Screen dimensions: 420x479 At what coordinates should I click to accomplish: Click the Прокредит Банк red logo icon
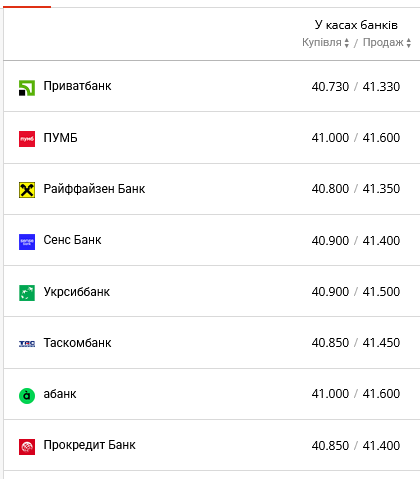(27, 447)
